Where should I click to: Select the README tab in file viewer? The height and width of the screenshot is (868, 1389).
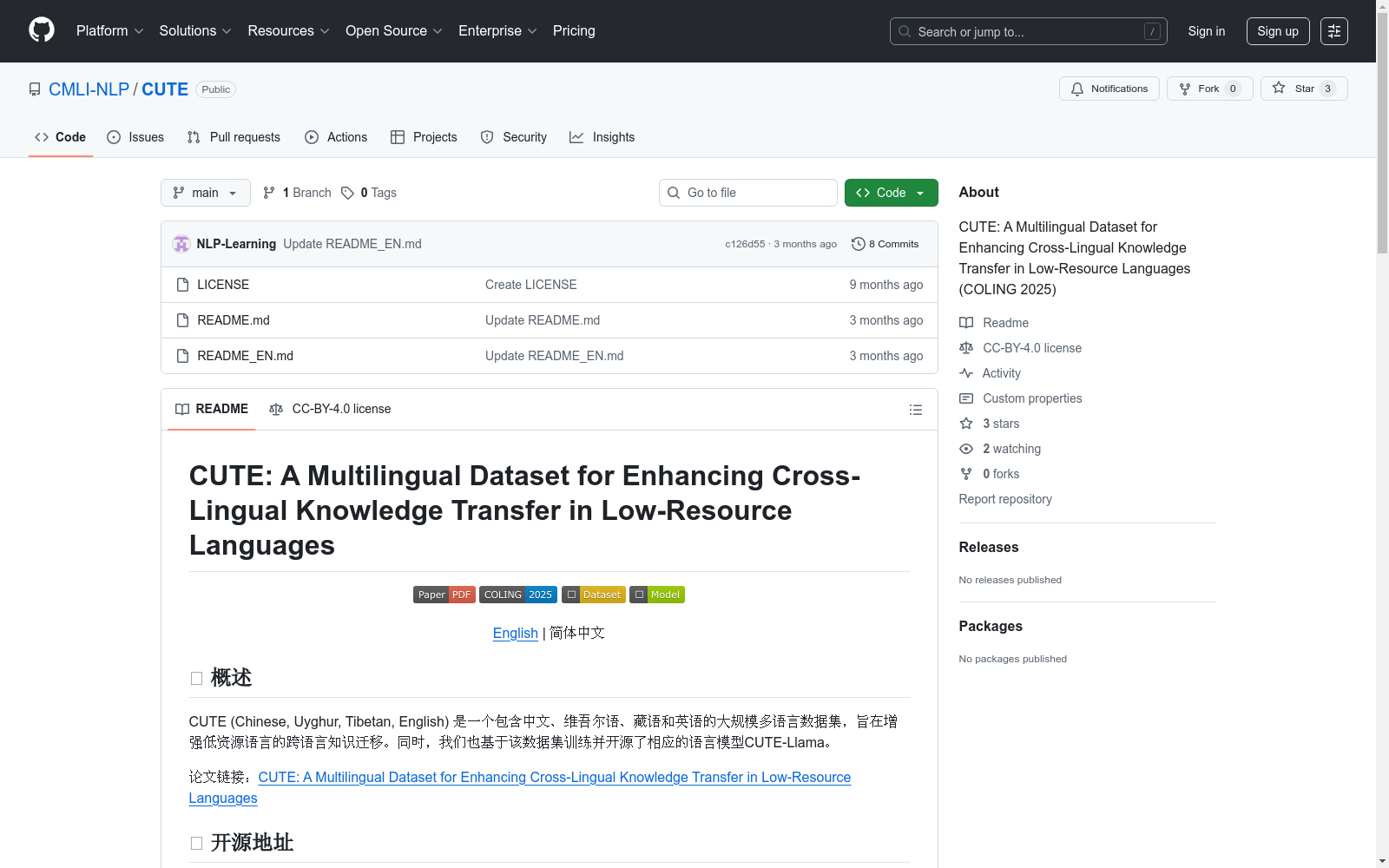[212, 409]
